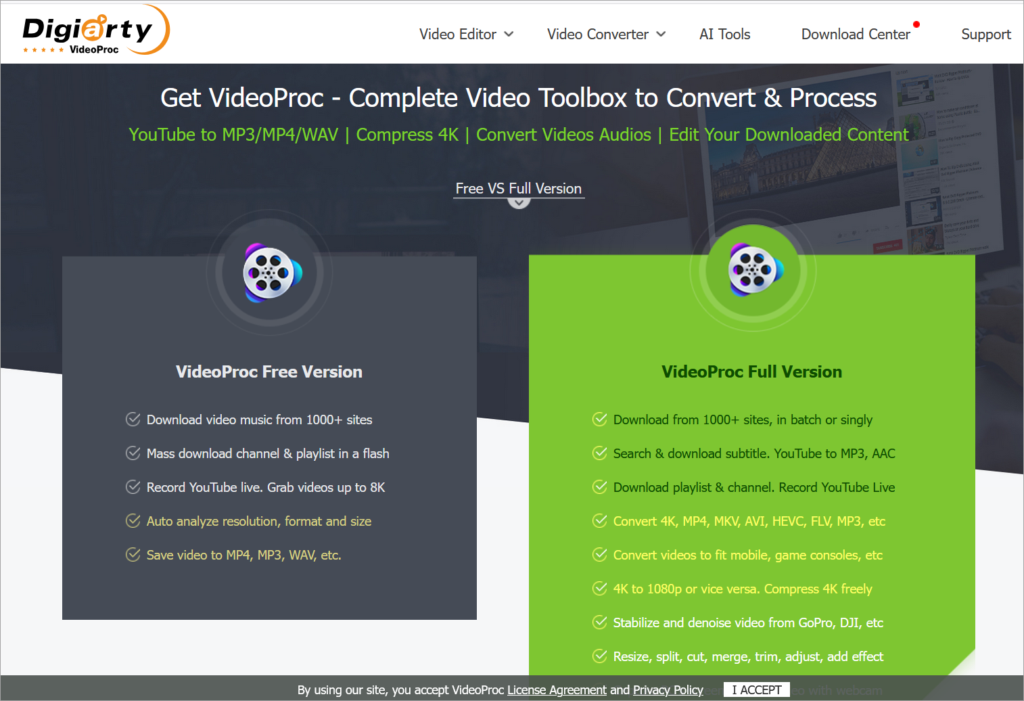Click the red notification dot on Download Center

916,25
